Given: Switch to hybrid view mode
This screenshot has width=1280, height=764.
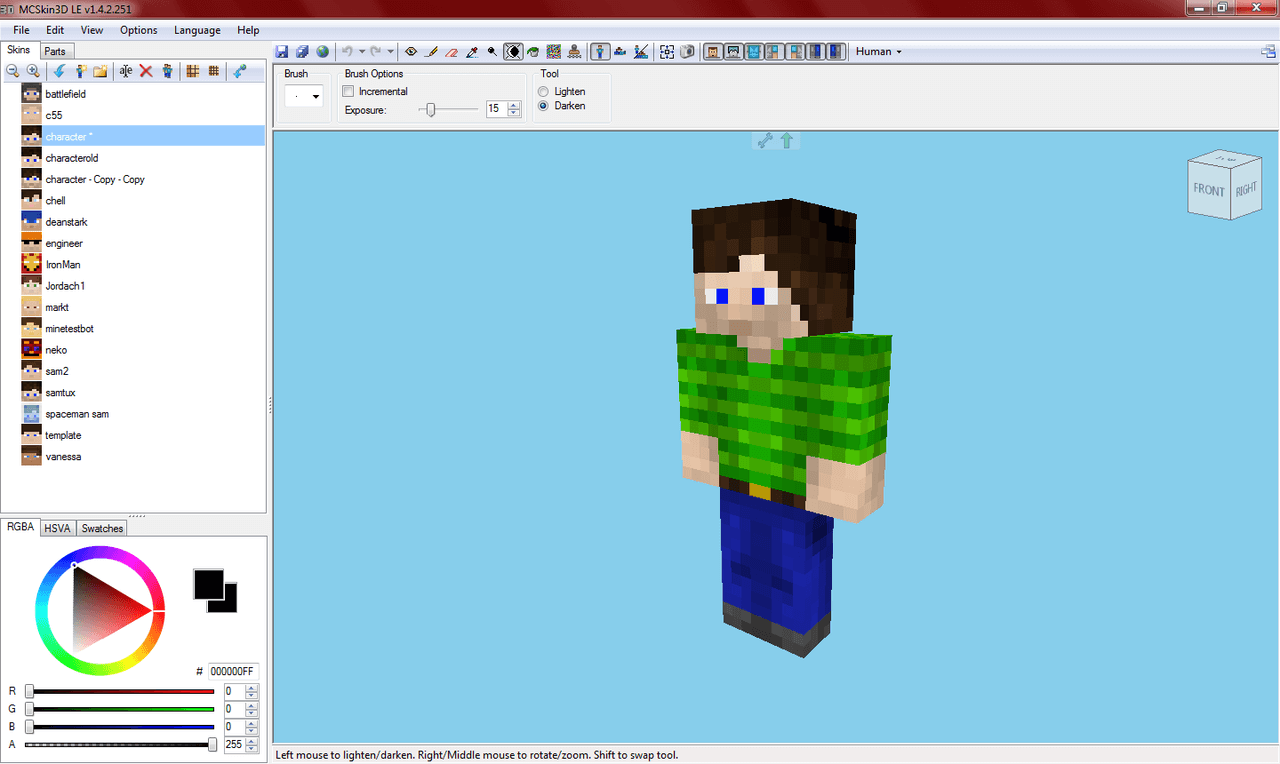Looking at the screenshot, I should (x=641, y=51).
